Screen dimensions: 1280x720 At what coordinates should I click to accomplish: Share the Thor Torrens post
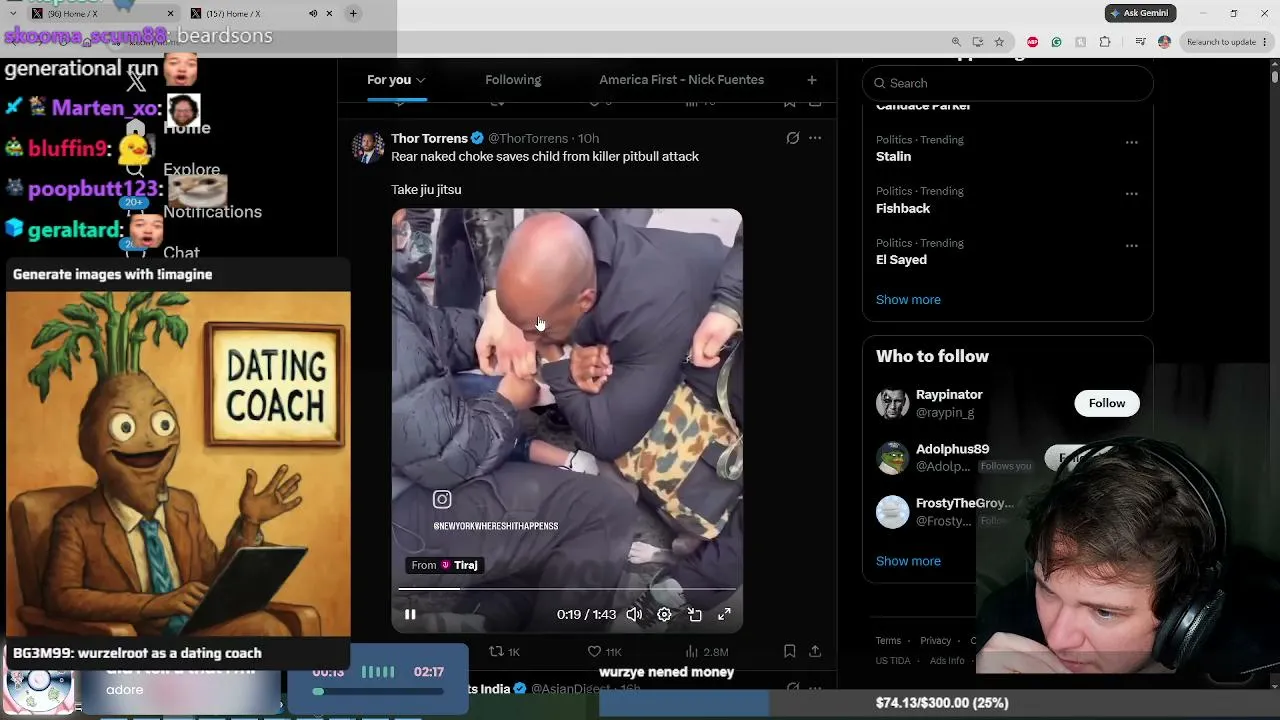(x=815, y=651)
